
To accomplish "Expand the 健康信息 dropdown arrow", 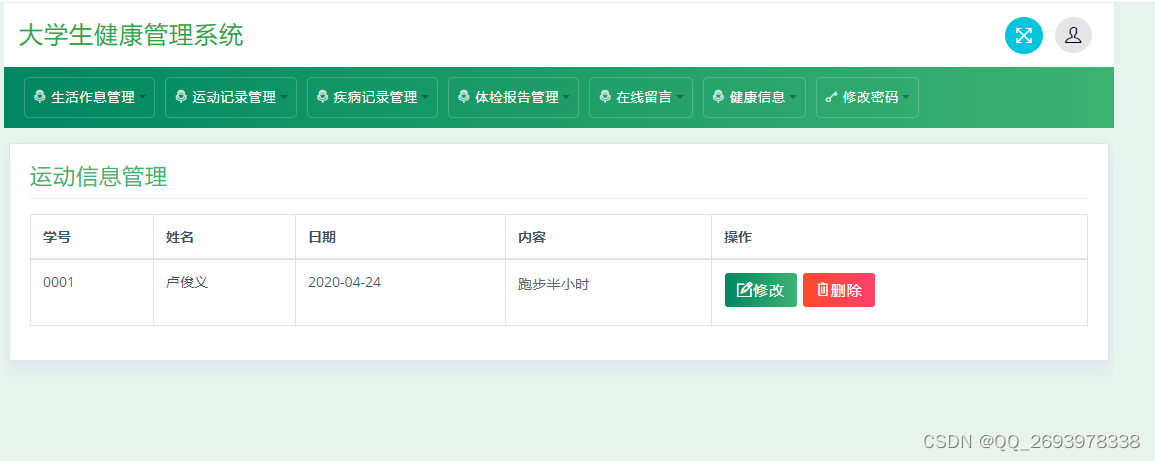I will [793, 97].
